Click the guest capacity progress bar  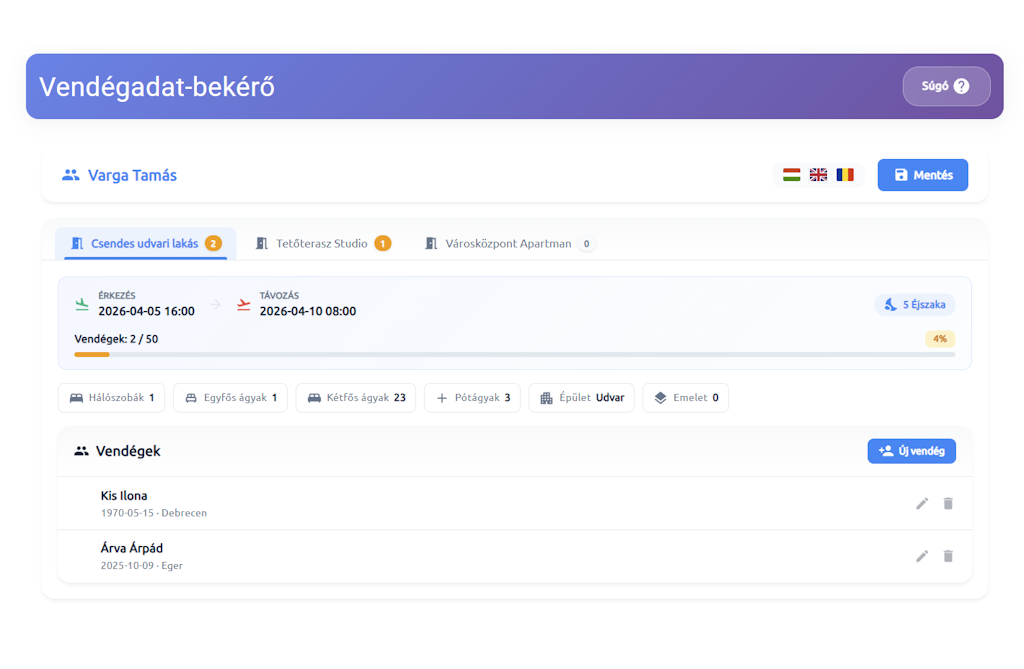click(x=514, y=354)
